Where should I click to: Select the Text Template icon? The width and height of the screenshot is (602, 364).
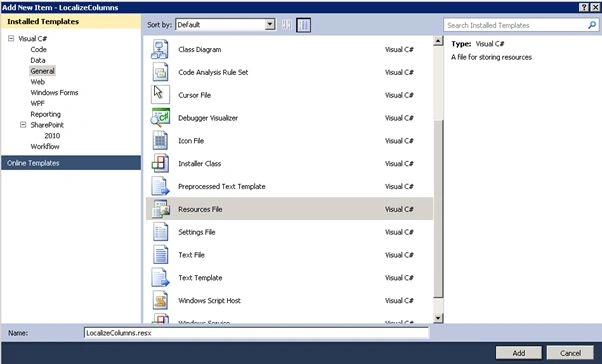pos(160,277)
